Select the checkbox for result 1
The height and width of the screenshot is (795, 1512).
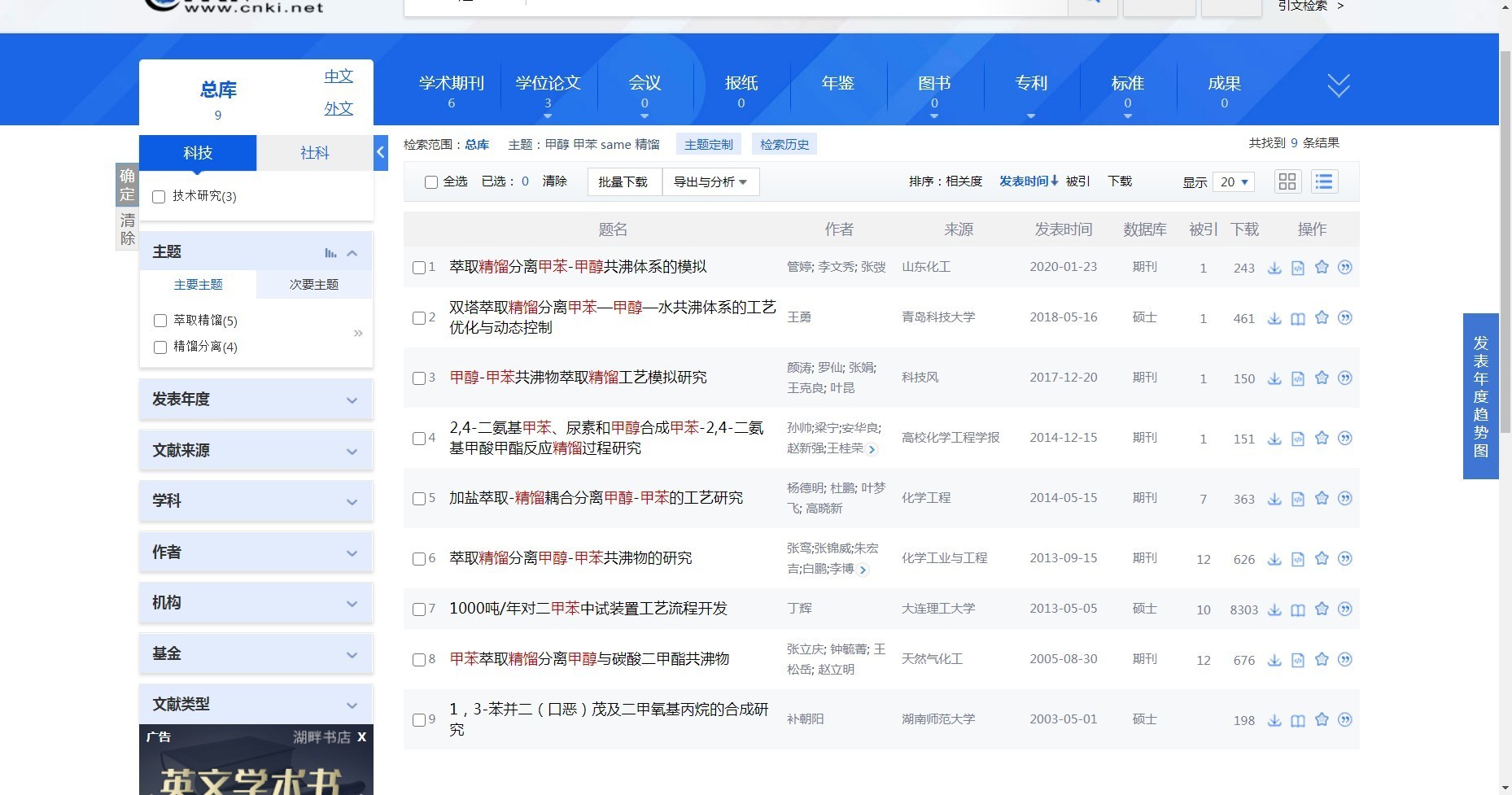tap(418, 268)
